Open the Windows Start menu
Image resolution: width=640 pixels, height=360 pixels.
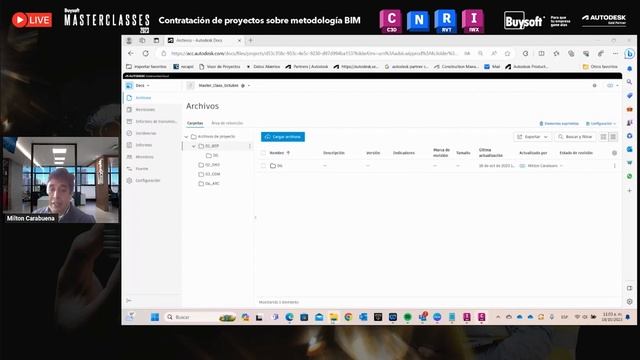tap(155, 317)
